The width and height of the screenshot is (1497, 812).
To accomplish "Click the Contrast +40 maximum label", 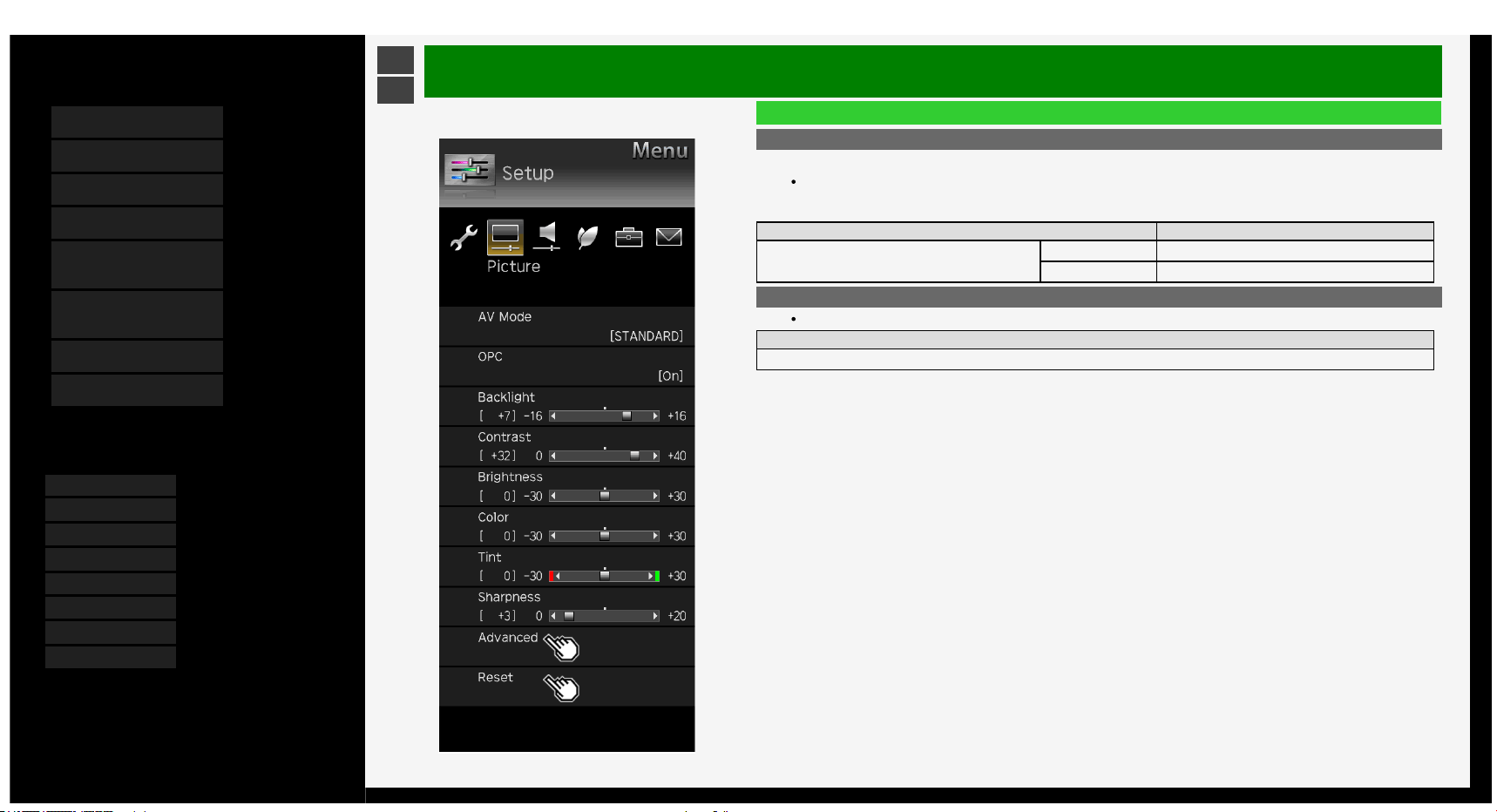I will pyautogui.click(x=677, y=457).
